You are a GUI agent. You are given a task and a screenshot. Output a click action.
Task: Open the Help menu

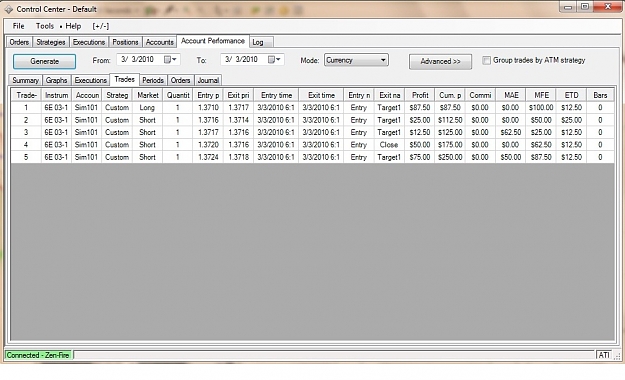pos(73,26)
